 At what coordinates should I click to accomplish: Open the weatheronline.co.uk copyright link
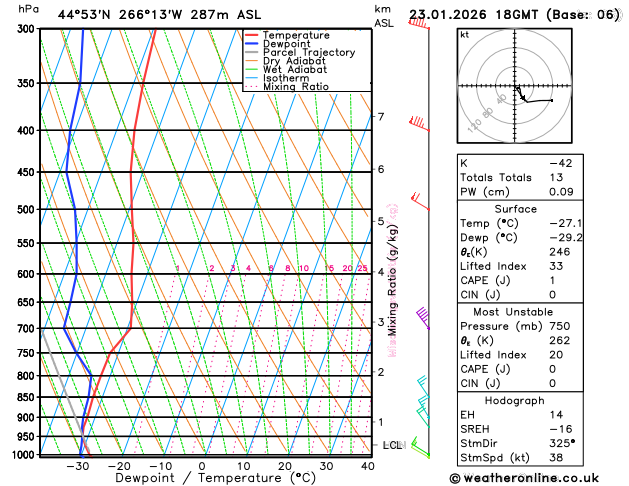point(525,478)
